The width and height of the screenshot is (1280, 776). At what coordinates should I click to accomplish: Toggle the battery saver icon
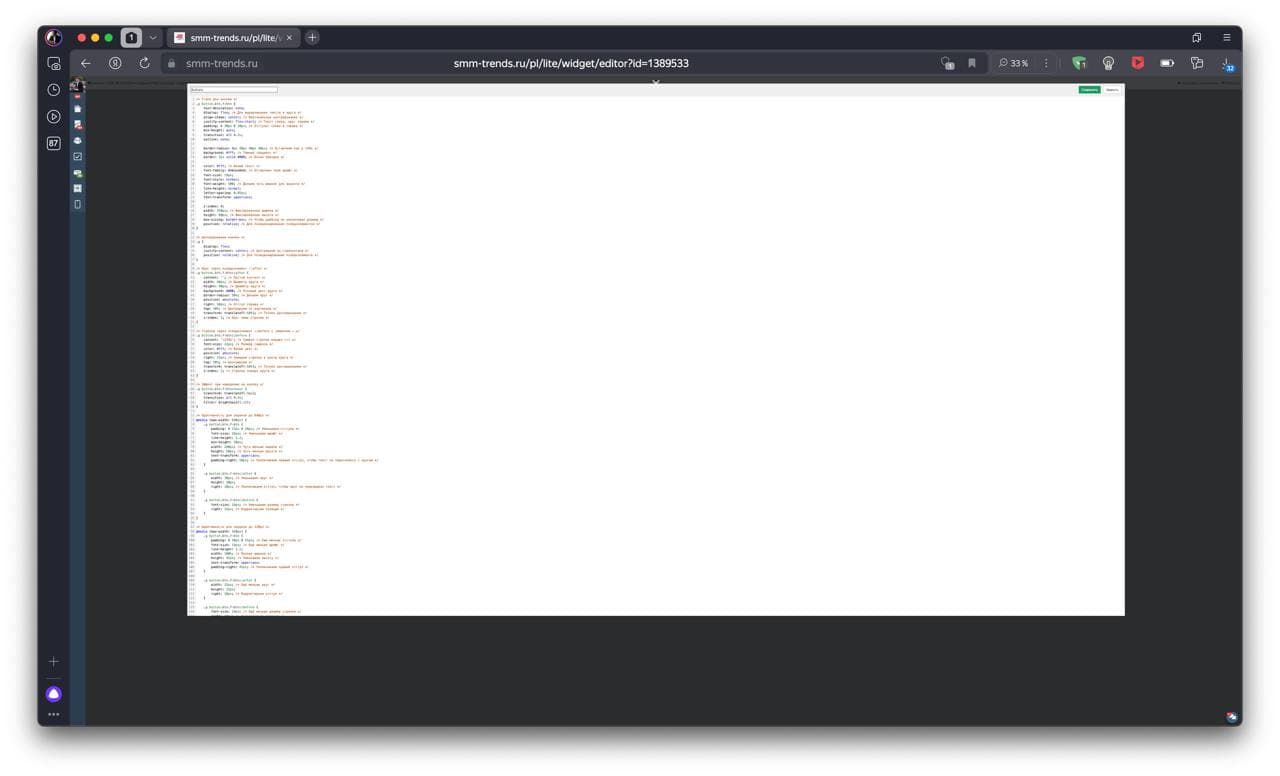point(1167,63)
